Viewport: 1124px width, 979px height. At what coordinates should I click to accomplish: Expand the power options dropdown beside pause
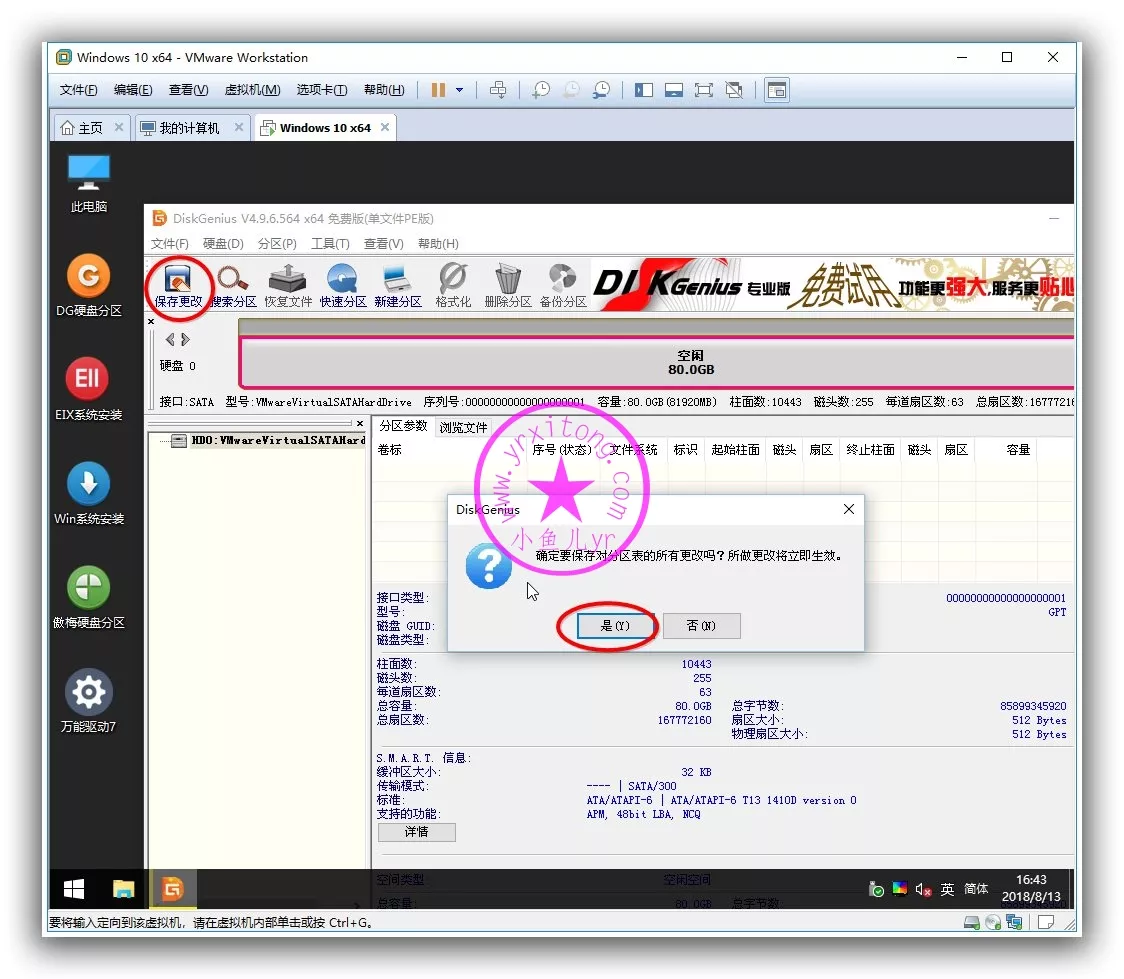click(459, 90)
